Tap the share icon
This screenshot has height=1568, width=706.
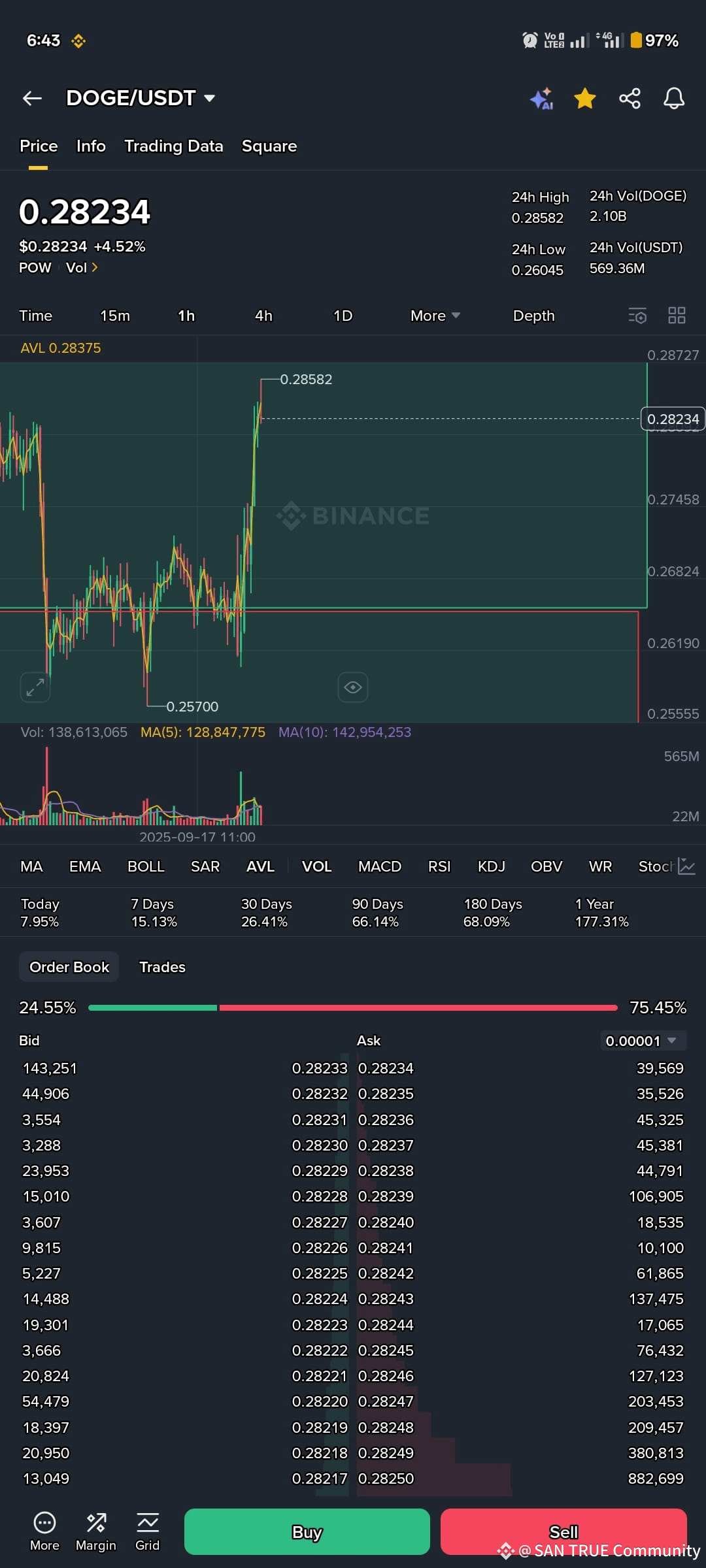[630, 98]
